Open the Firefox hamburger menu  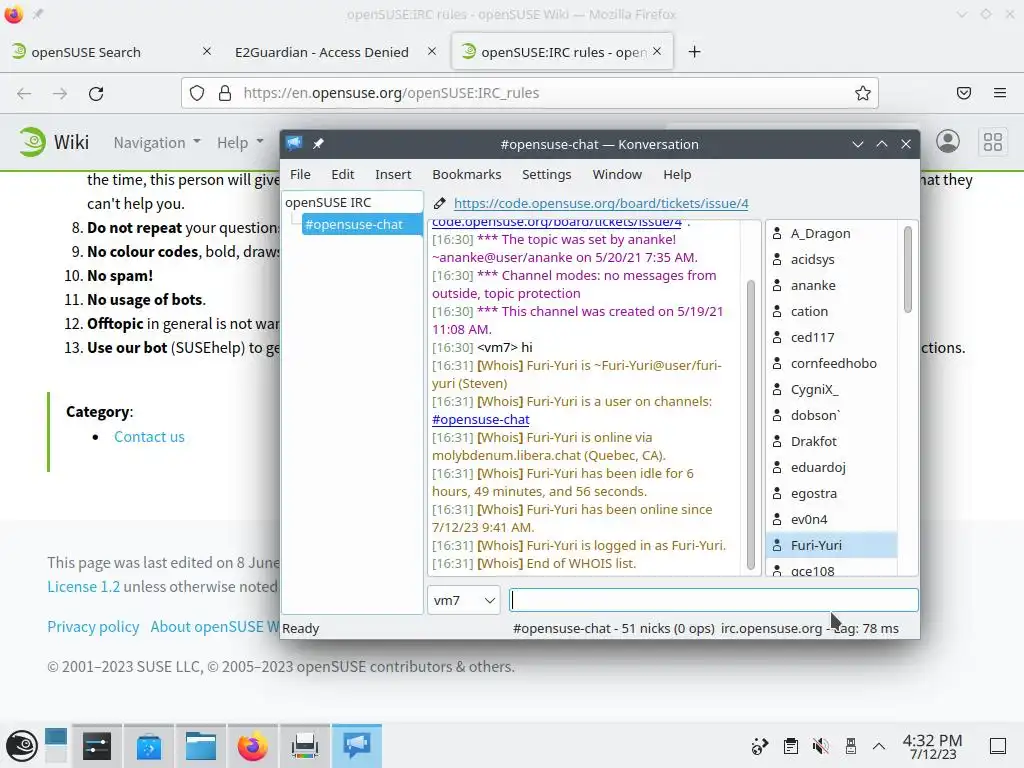point(1000,93)
